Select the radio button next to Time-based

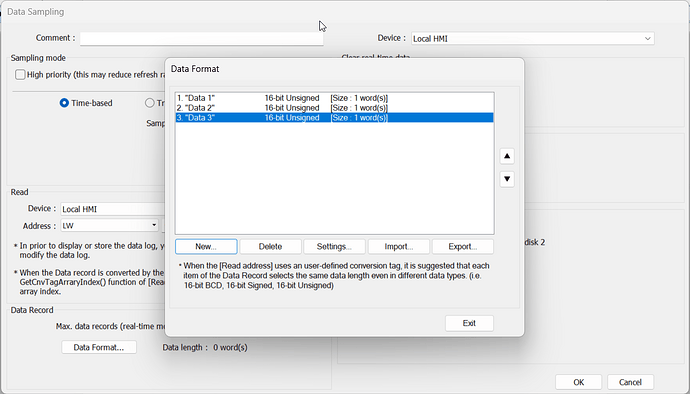coord(150,103)
